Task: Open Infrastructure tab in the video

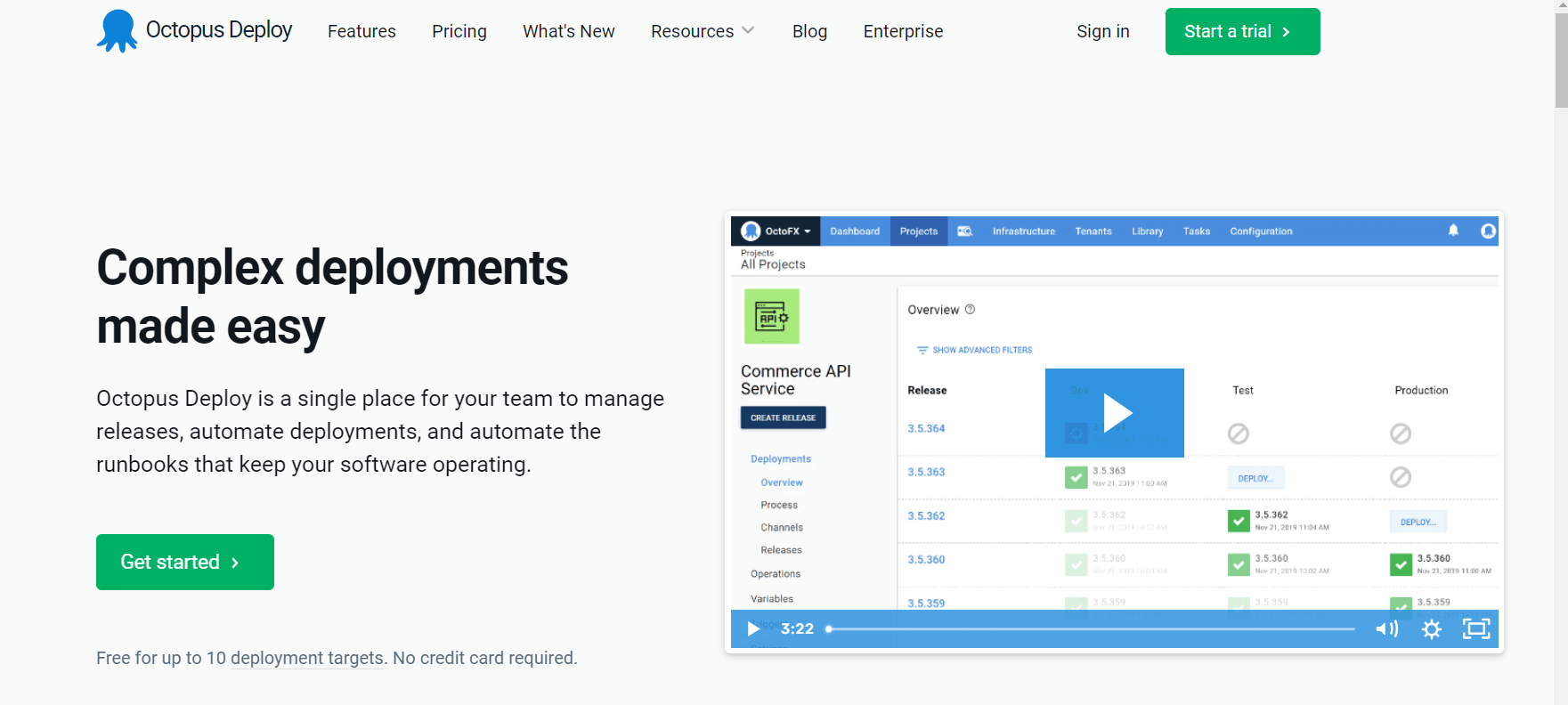Action: pyautogui.click(x=1024, y=231)
